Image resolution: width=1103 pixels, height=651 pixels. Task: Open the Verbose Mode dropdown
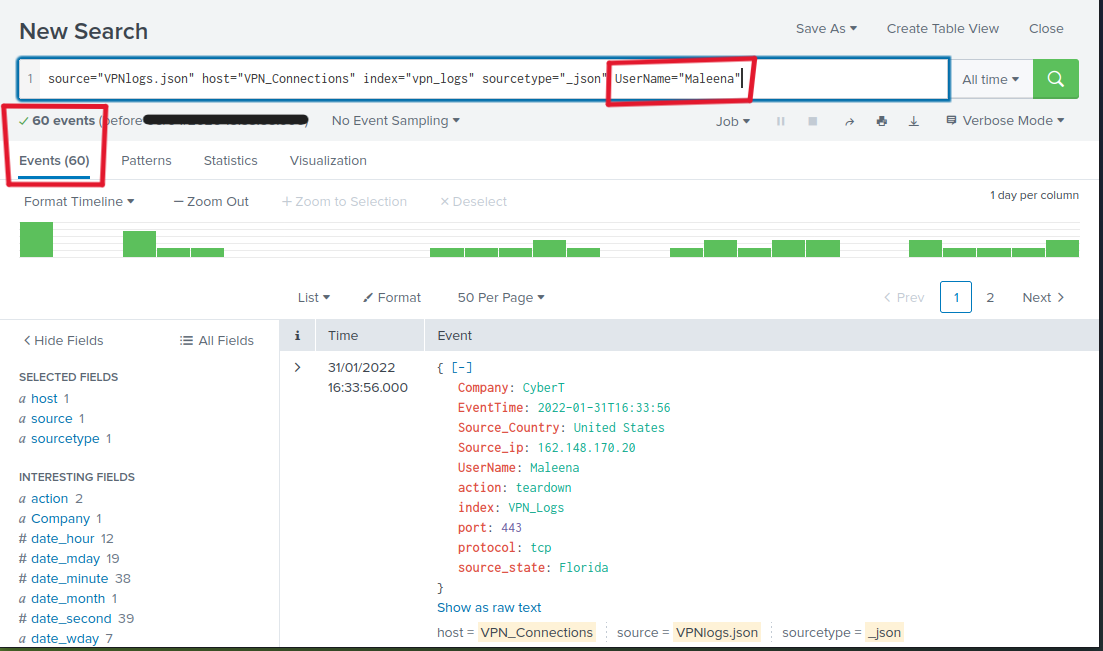tap(1004, 121)
